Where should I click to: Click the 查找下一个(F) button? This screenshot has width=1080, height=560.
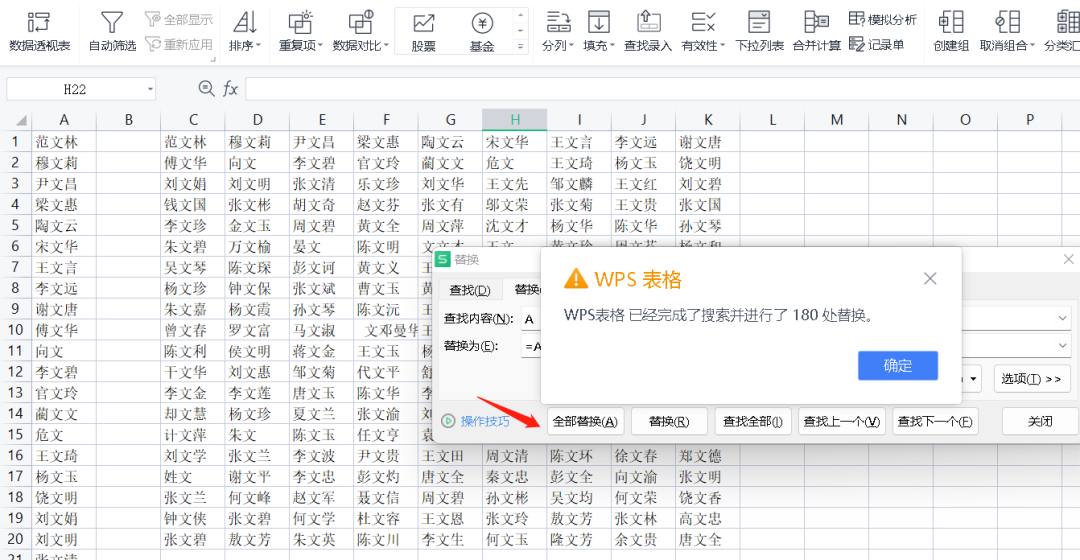[935, 422]
